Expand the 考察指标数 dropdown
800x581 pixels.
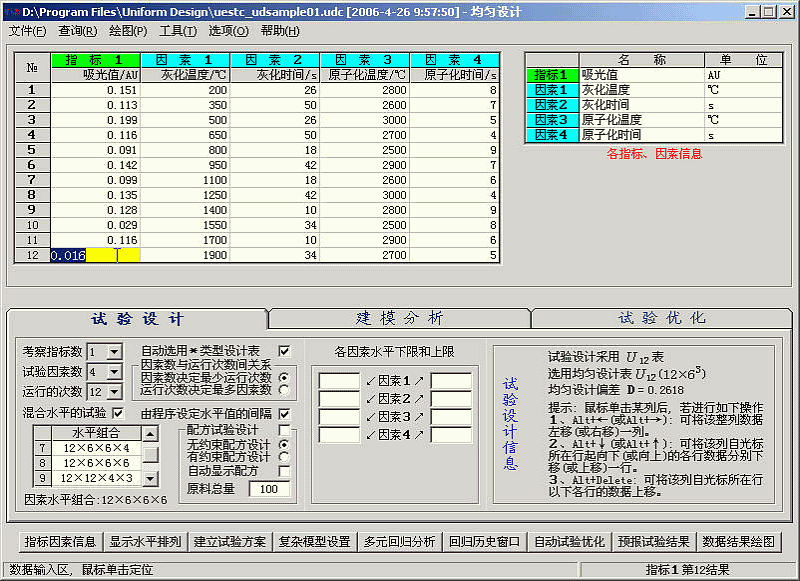click(113, 352)
